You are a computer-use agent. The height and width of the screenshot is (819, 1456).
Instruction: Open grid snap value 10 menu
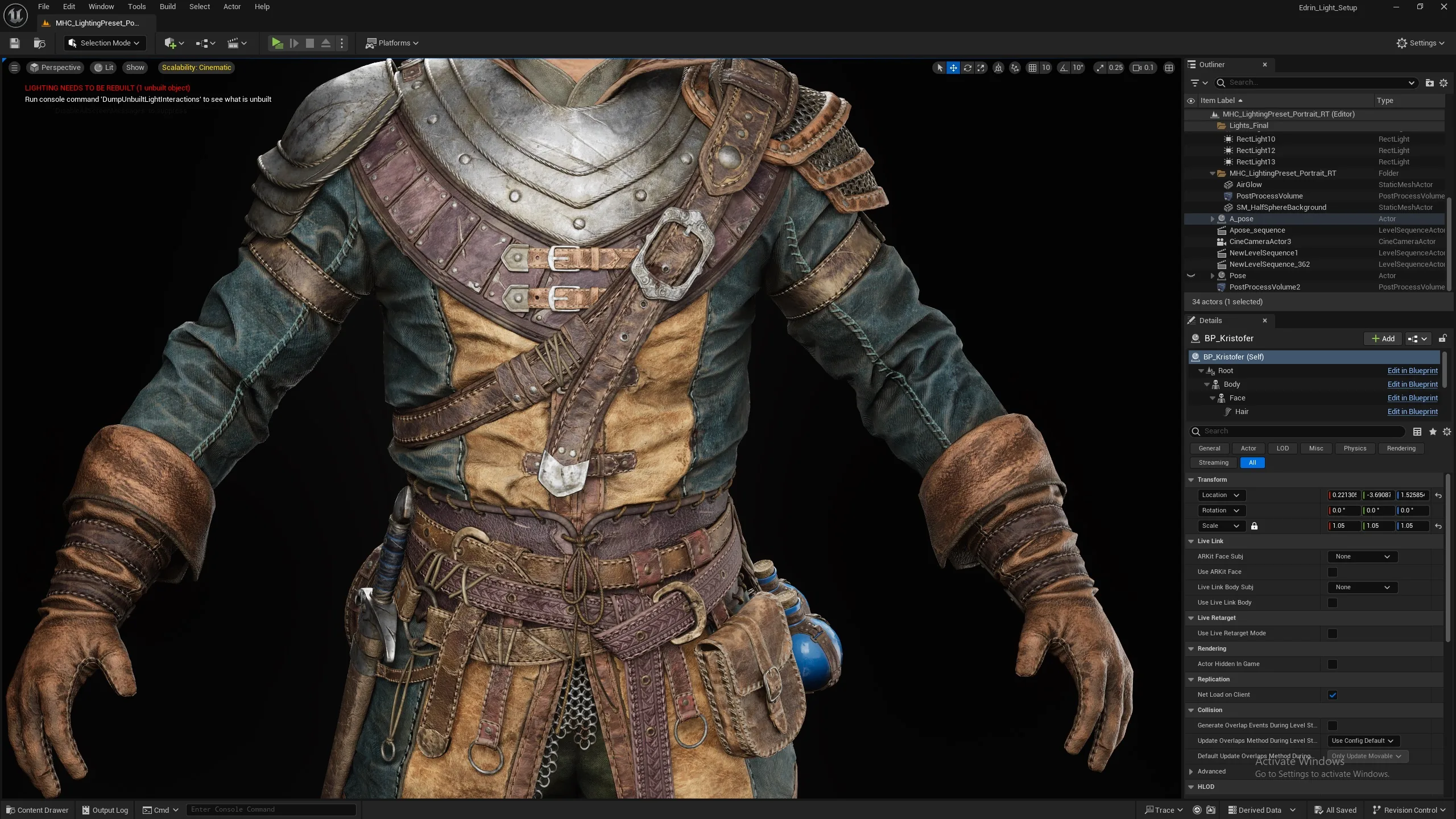pyautogui.click(x=1046, y=68)
